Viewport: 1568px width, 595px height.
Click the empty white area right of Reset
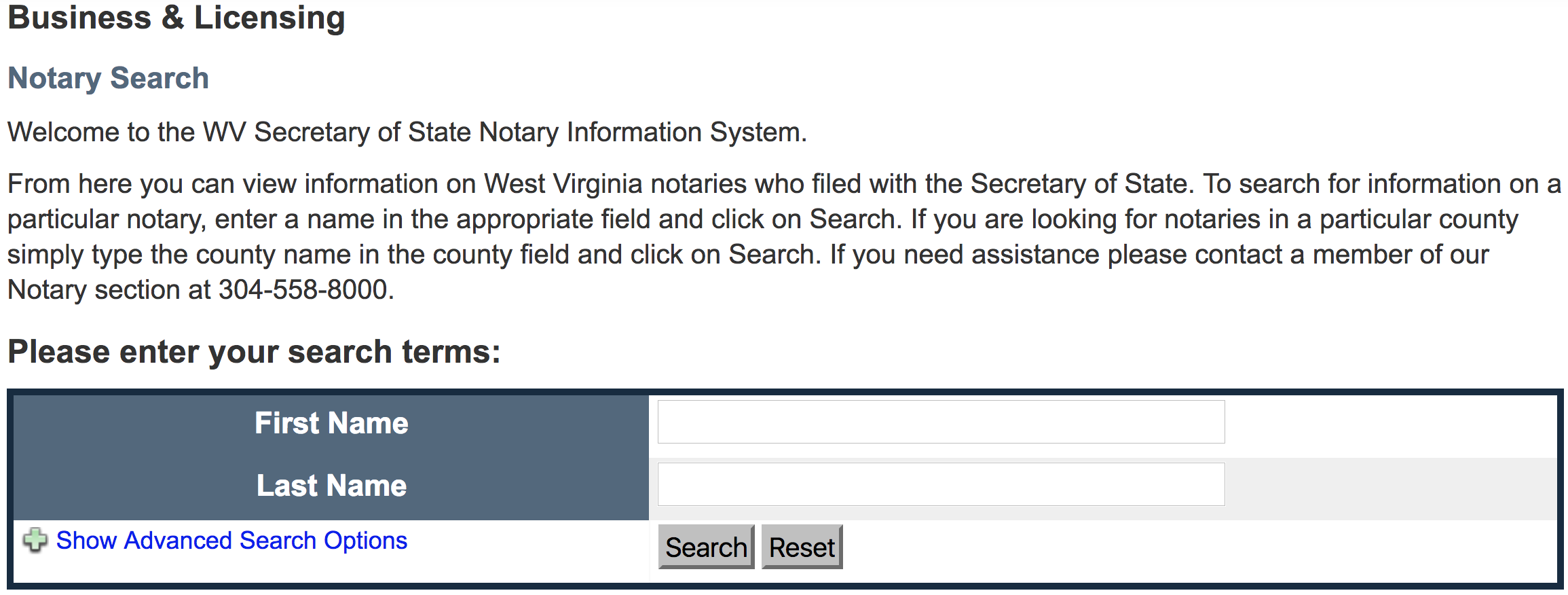1198,549
